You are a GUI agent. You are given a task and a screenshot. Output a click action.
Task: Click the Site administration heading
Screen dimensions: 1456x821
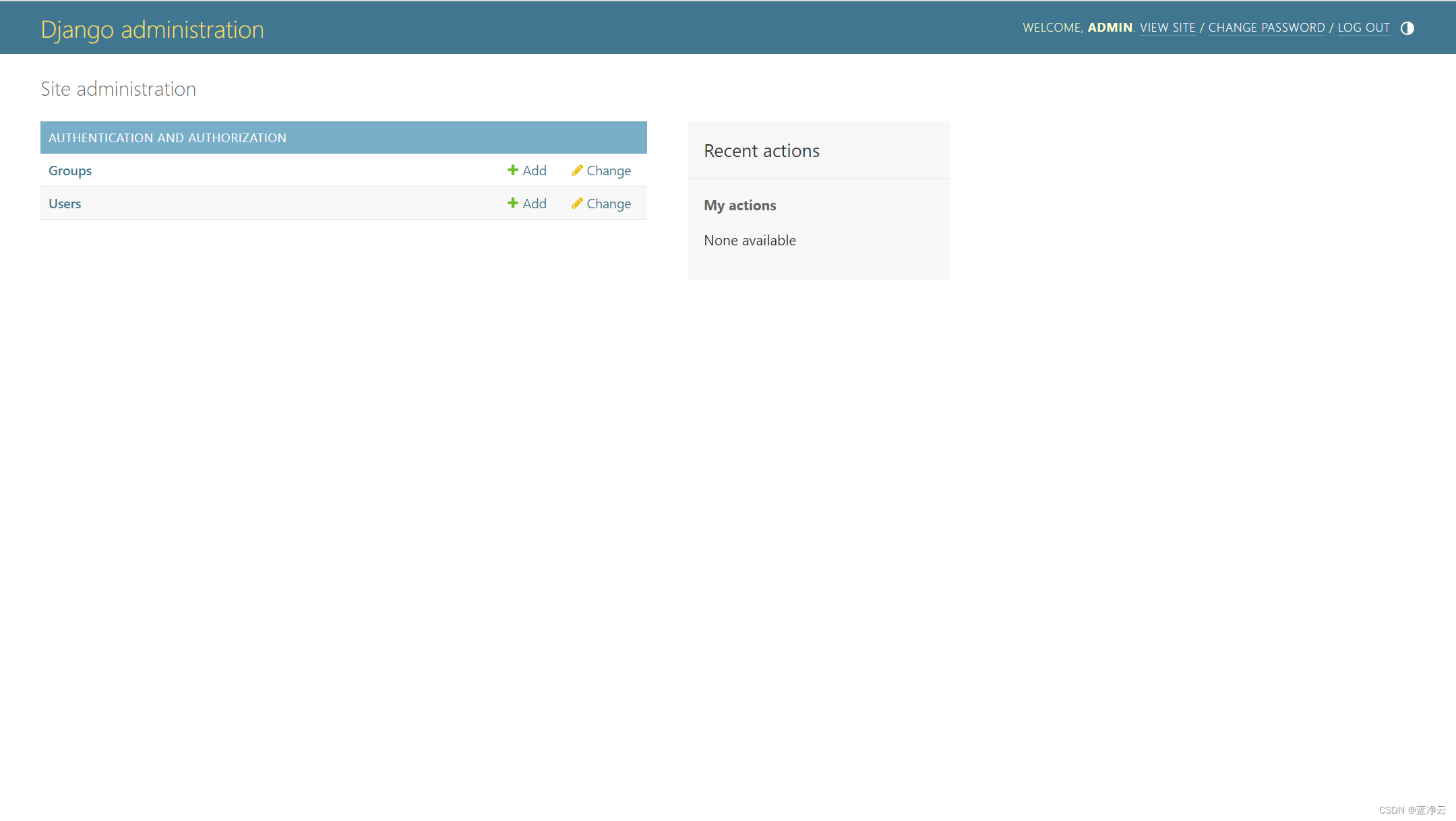[x=118, y=89]
